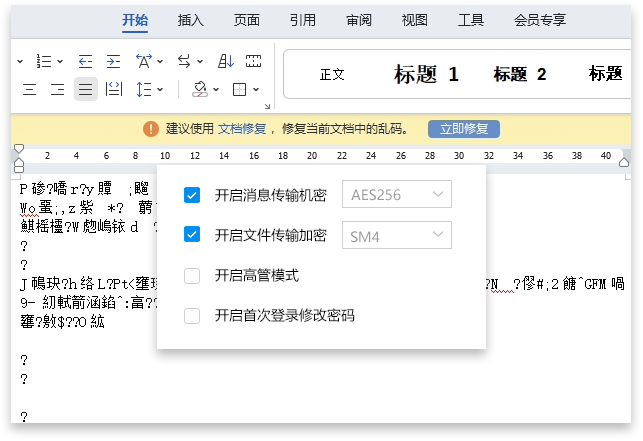Apply distributed alignment
The image size is (643, 441).
[114, 89]
